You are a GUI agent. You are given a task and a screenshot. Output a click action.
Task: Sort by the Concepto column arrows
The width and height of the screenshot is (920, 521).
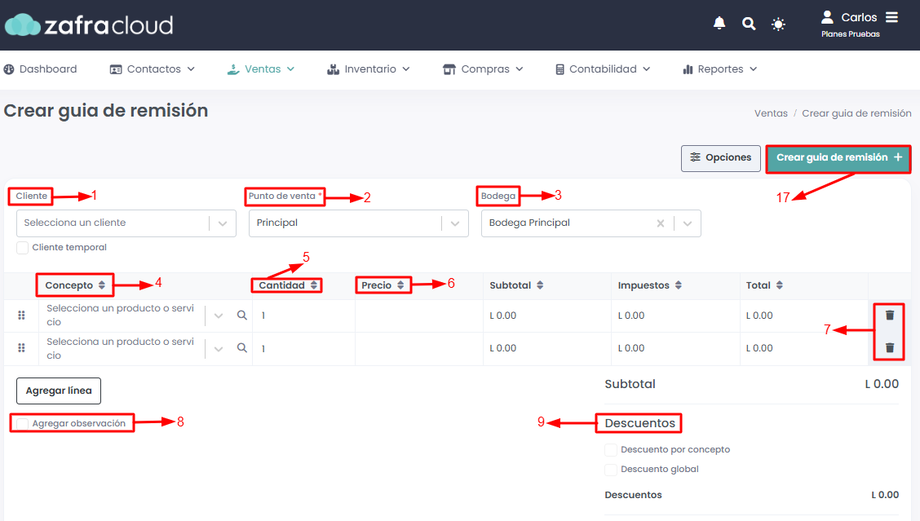pos(102,285)
